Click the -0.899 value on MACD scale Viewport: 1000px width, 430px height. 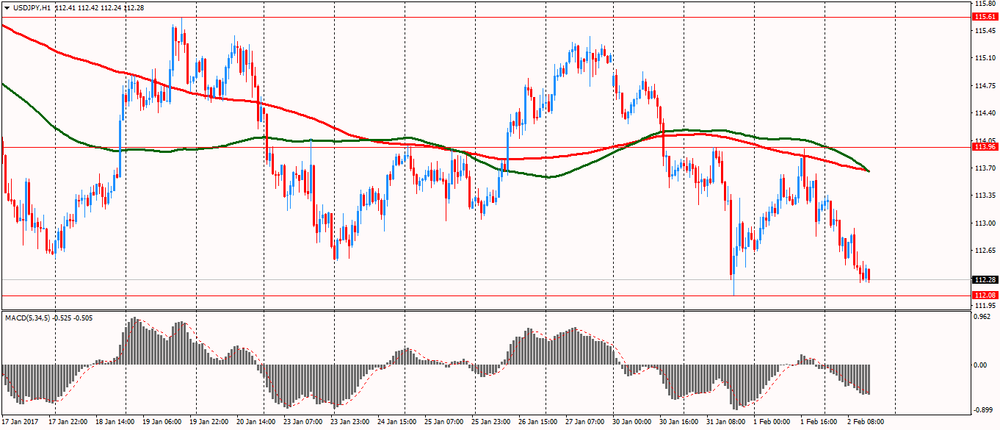coord(984,410)
